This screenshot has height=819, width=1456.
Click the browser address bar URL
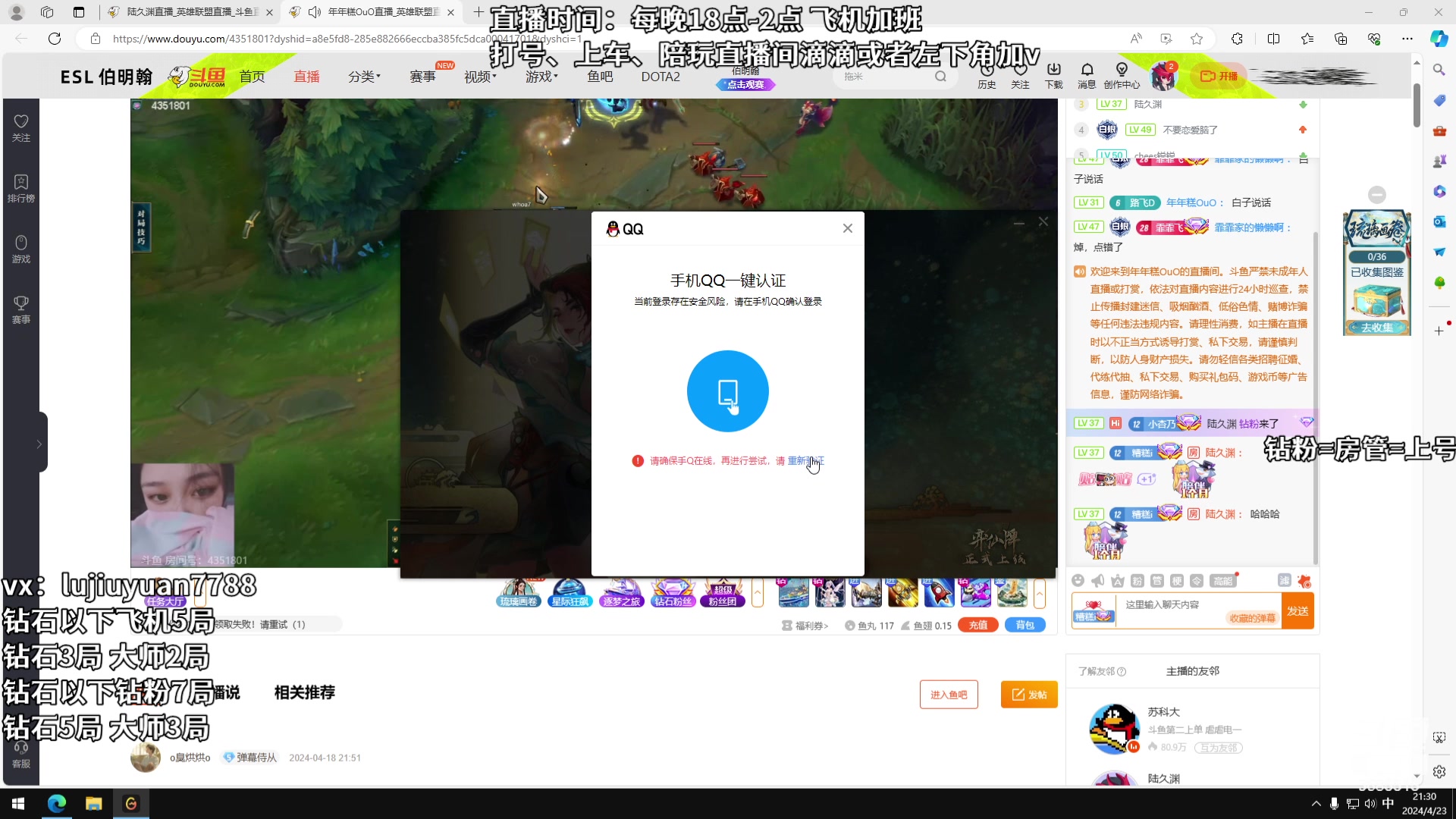[x=349, y=39]
